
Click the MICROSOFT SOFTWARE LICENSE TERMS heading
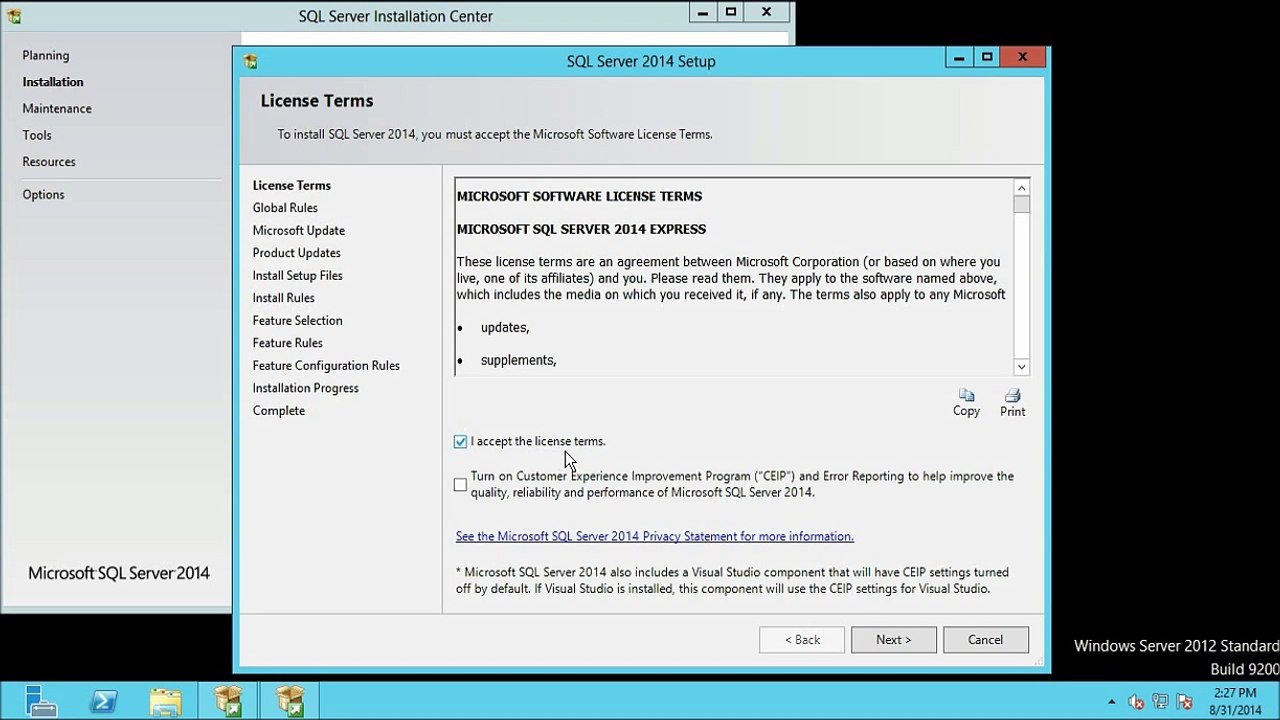[x=579, y=196]
